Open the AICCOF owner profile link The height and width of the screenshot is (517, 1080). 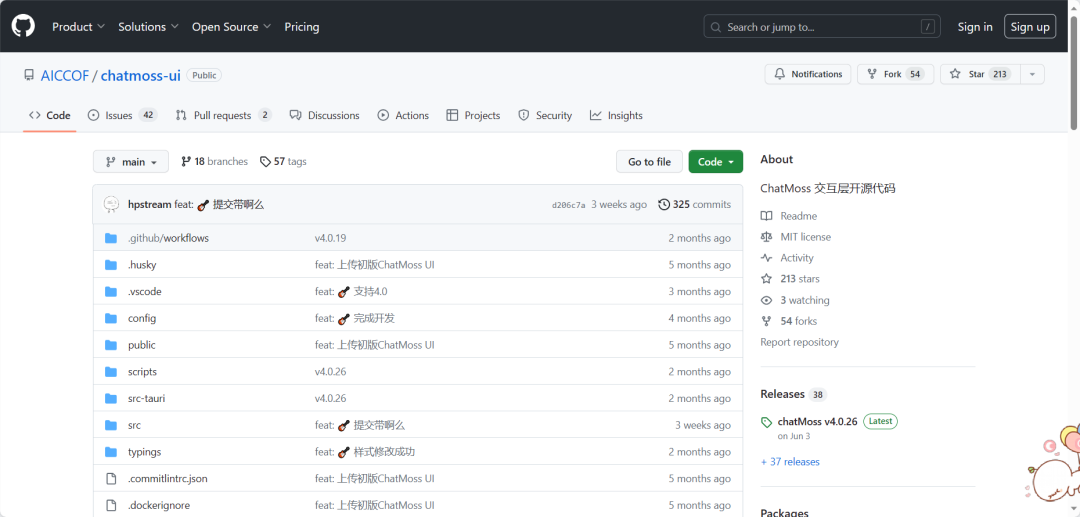tap(65, 76)
